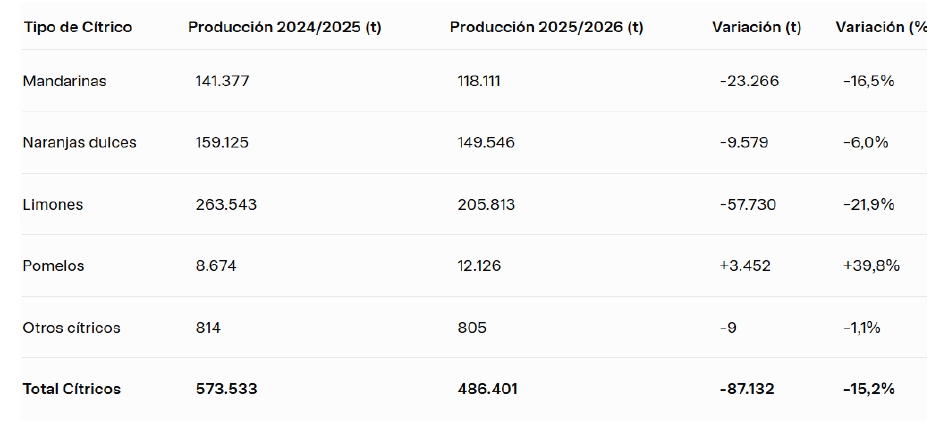Viewport: 949px width, 427px height.
Task: Click the Pomelos percentage value +39,8%
Action: 871,266
